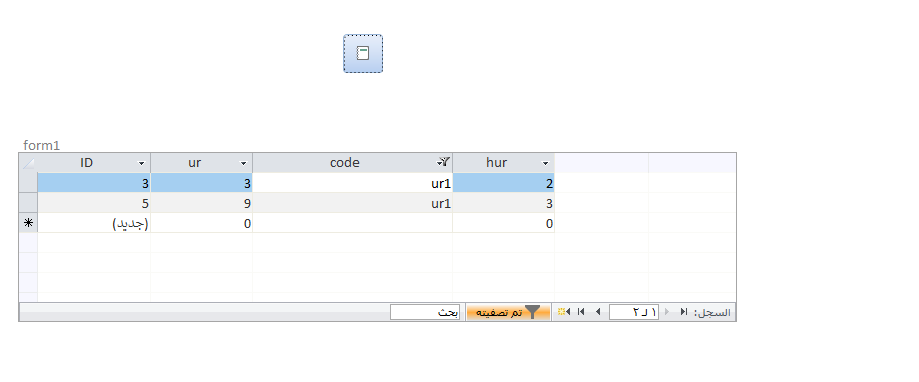Click the form command button above form1
The height and width of the screenshot is (382, 919).
click(363, 53)
